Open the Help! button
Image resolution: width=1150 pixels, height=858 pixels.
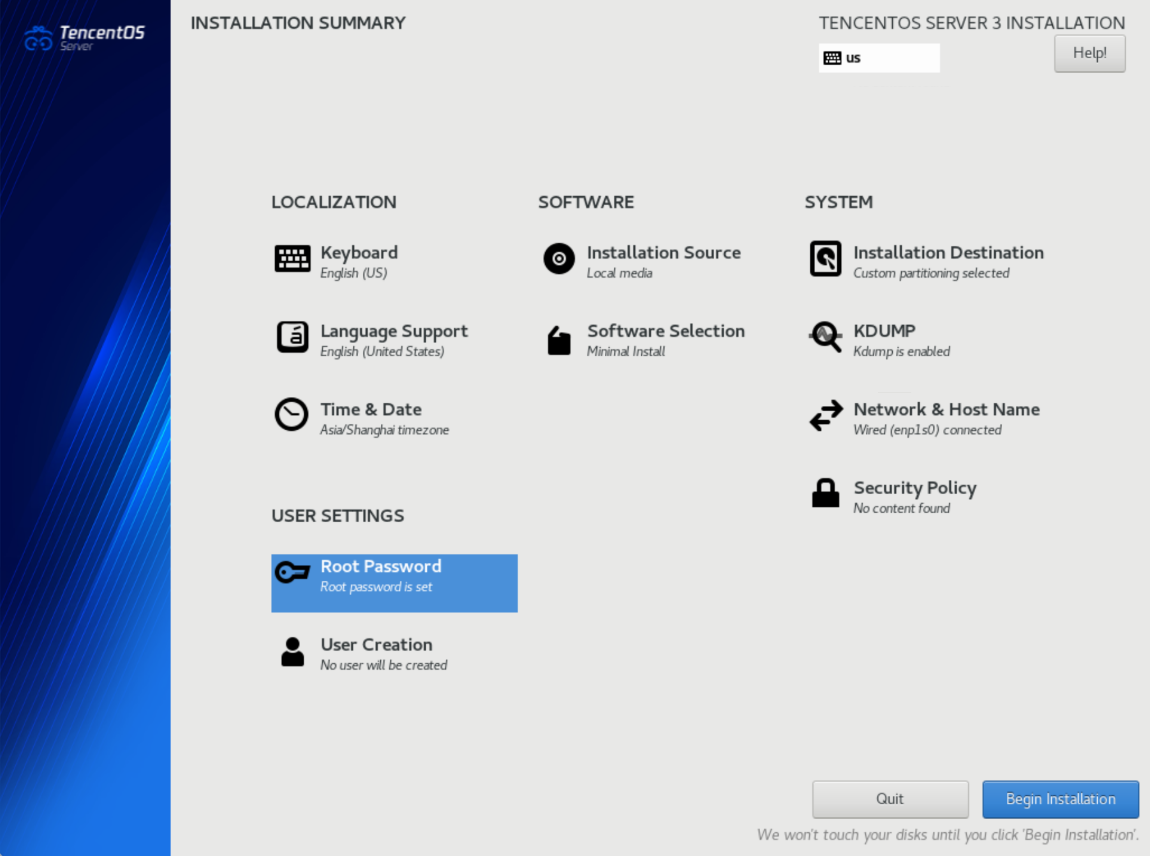(1089, 54)
